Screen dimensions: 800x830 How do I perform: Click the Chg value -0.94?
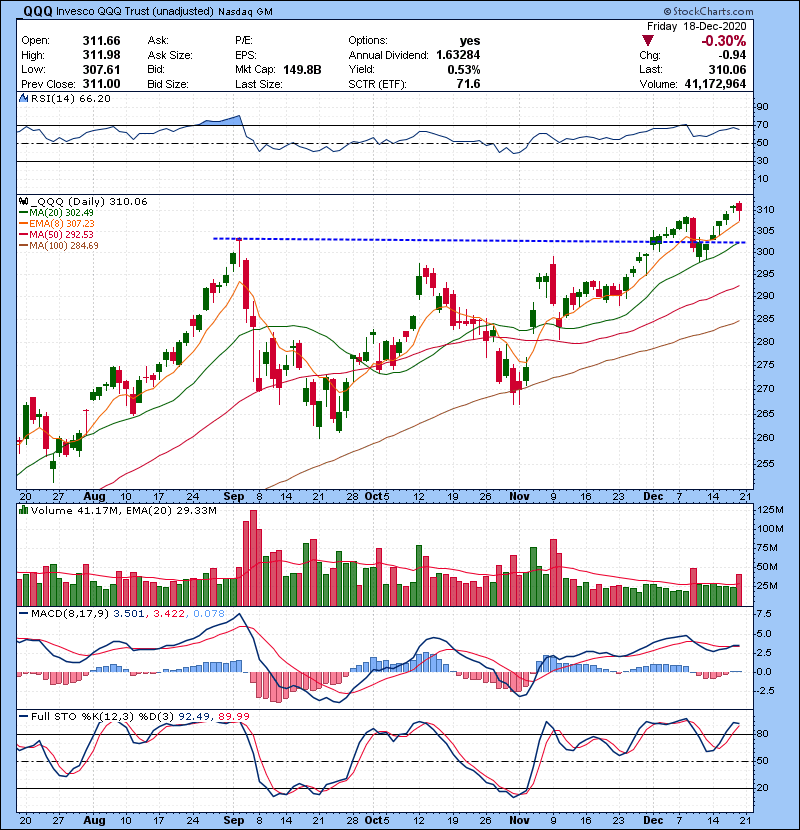[x=732, y=55]
